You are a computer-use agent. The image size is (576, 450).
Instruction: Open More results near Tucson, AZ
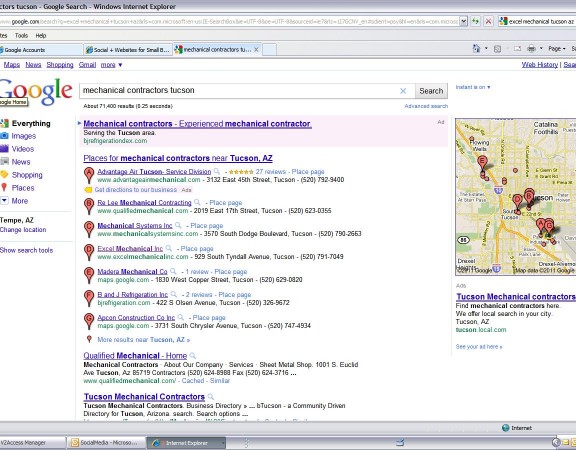click(144, 339)
